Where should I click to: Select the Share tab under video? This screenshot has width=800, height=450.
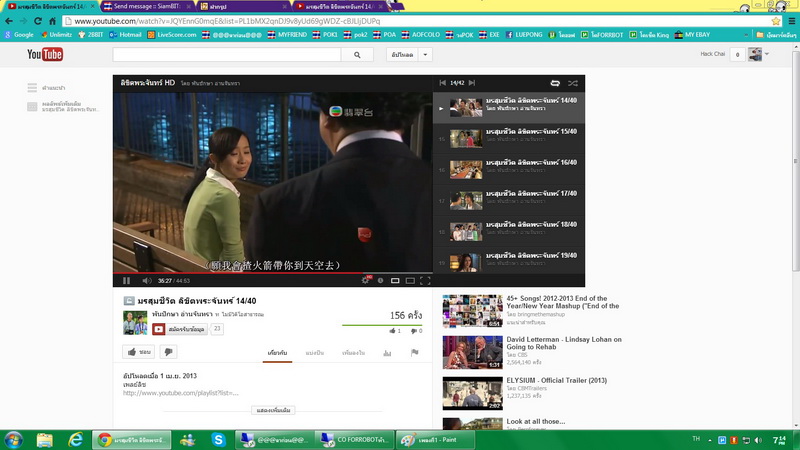(x=314, y=353)
